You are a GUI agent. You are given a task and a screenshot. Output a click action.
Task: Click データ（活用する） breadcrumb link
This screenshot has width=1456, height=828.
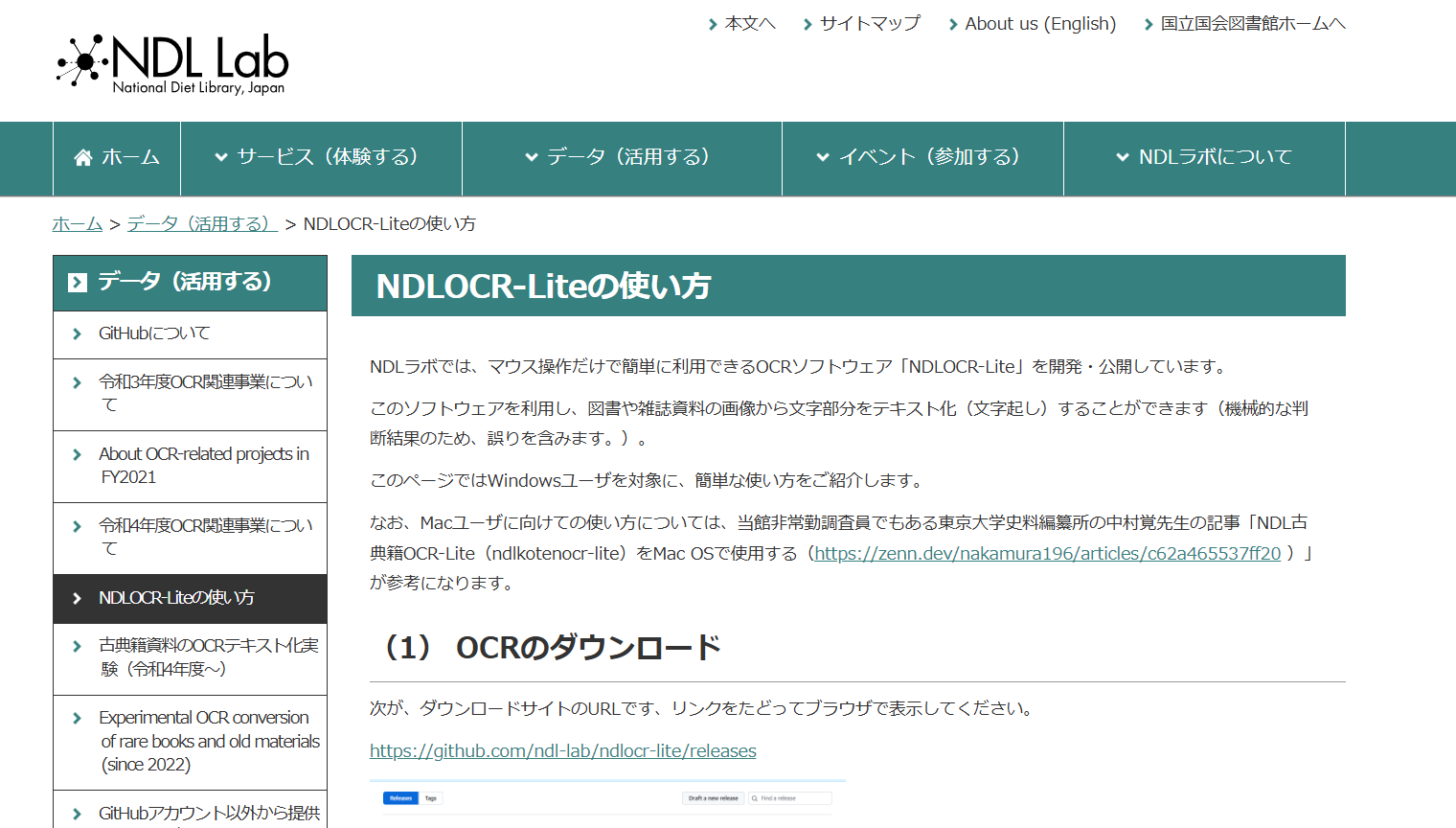[202, 224]
